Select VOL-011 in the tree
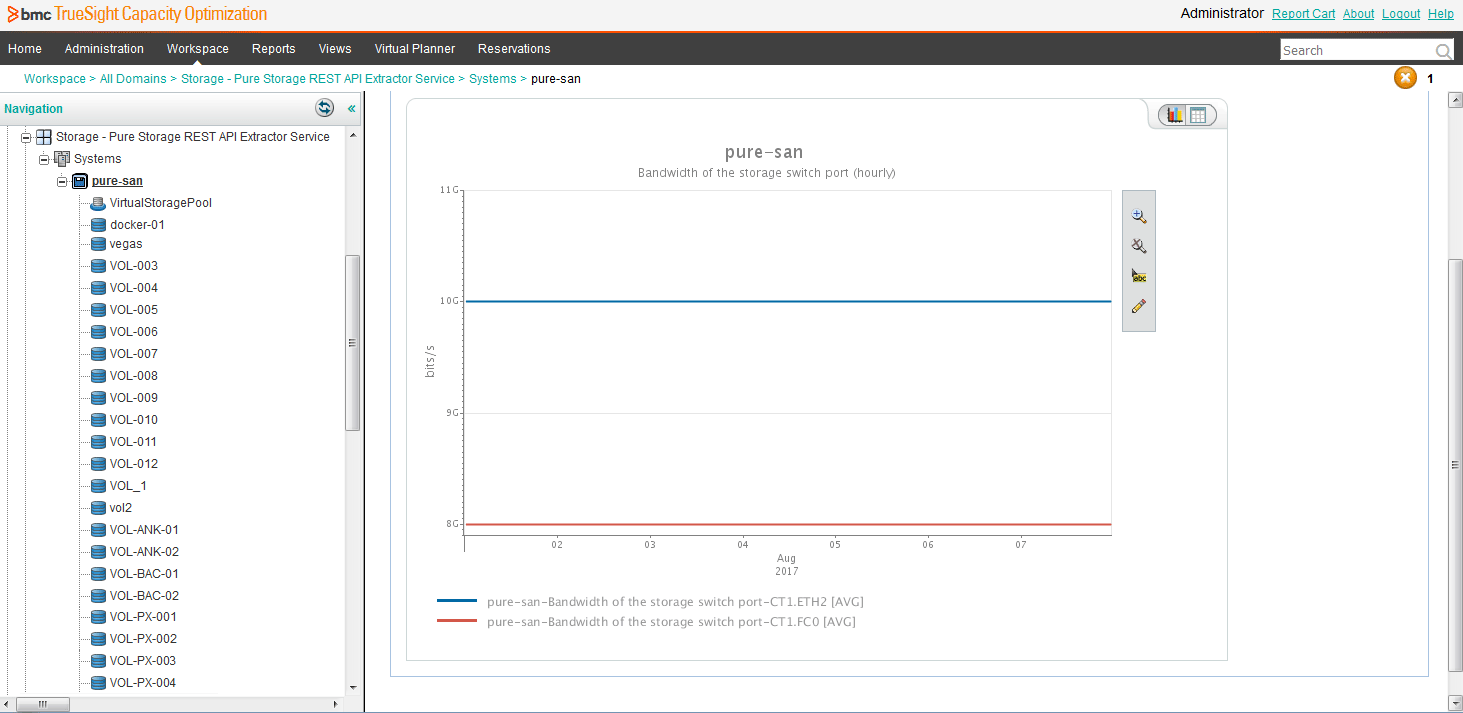Image resolution: width=1463 pixels, height=713 pixels. pyautogui.click(x=134, y=442)
